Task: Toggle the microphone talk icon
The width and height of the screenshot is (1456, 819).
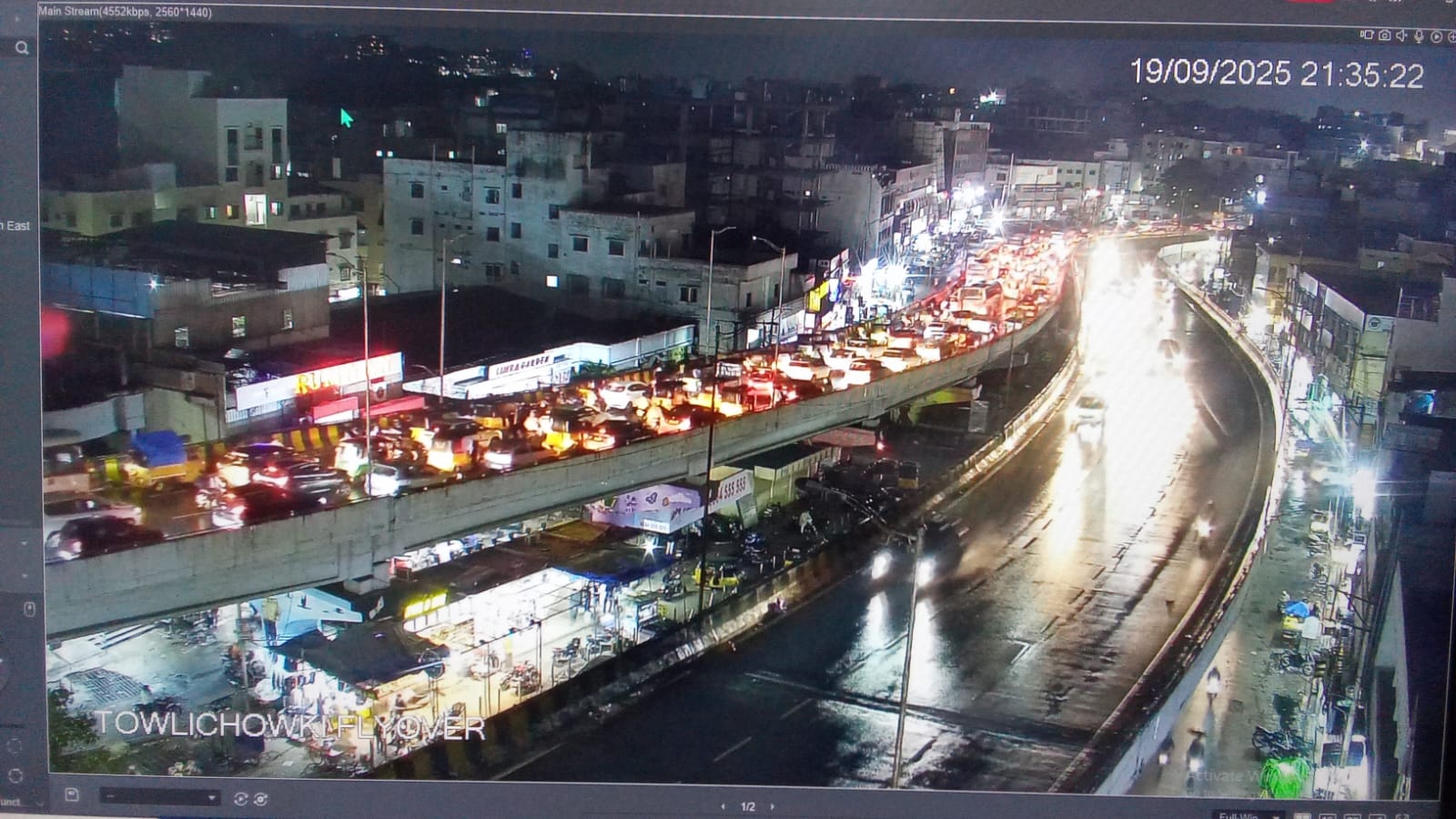Action: 1419,36
